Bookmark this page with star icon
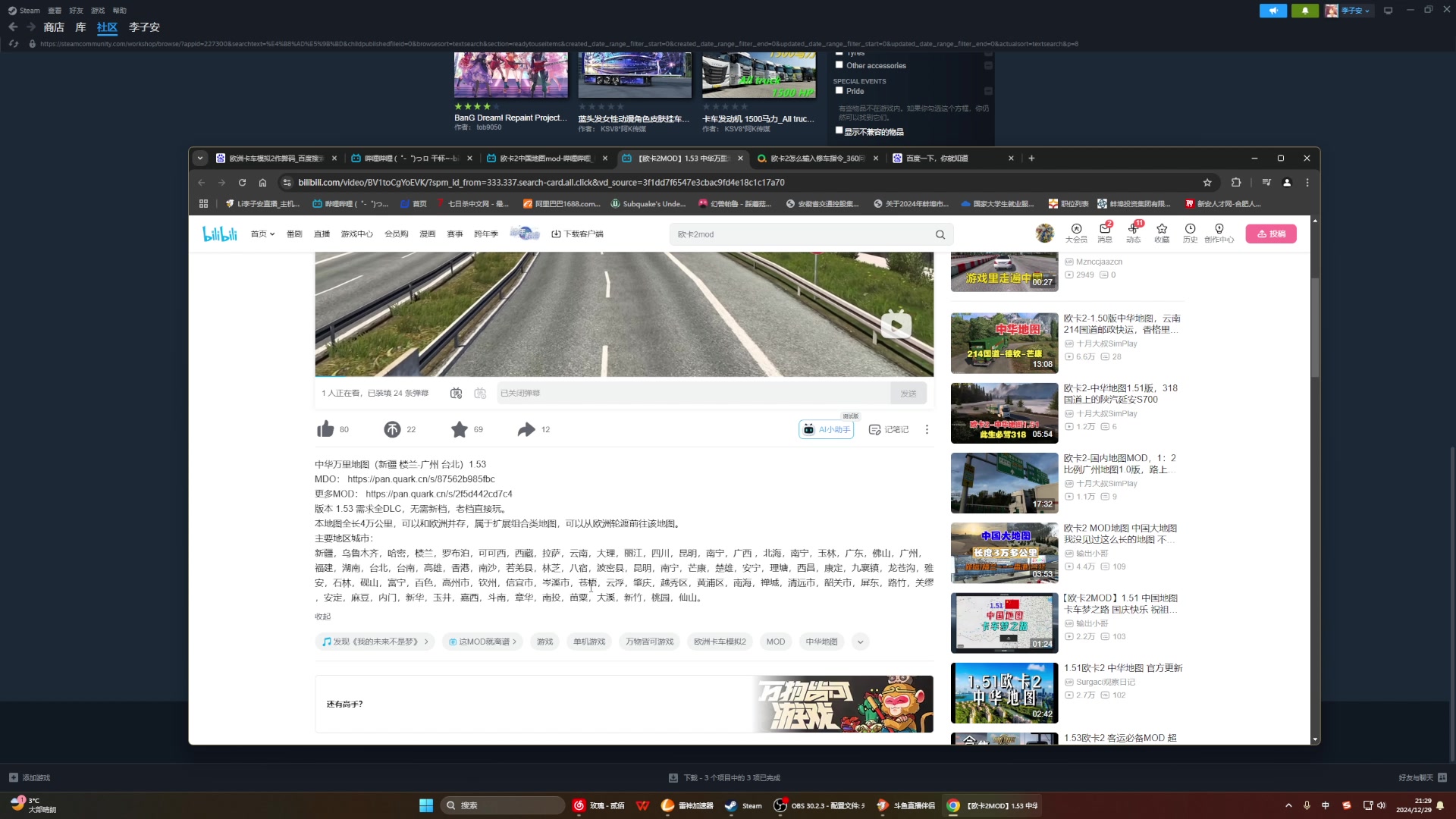Image resolution: width=1456 pixels, height=819 pixels. [x=1207, y=182]
